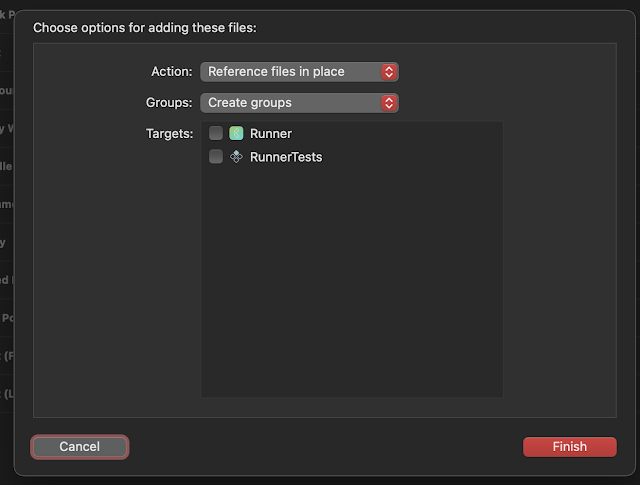Image resolution: width=640 pixels, height=485 pixels.
Task: Click the 'Action:' field label
Action: coord(171,72)
